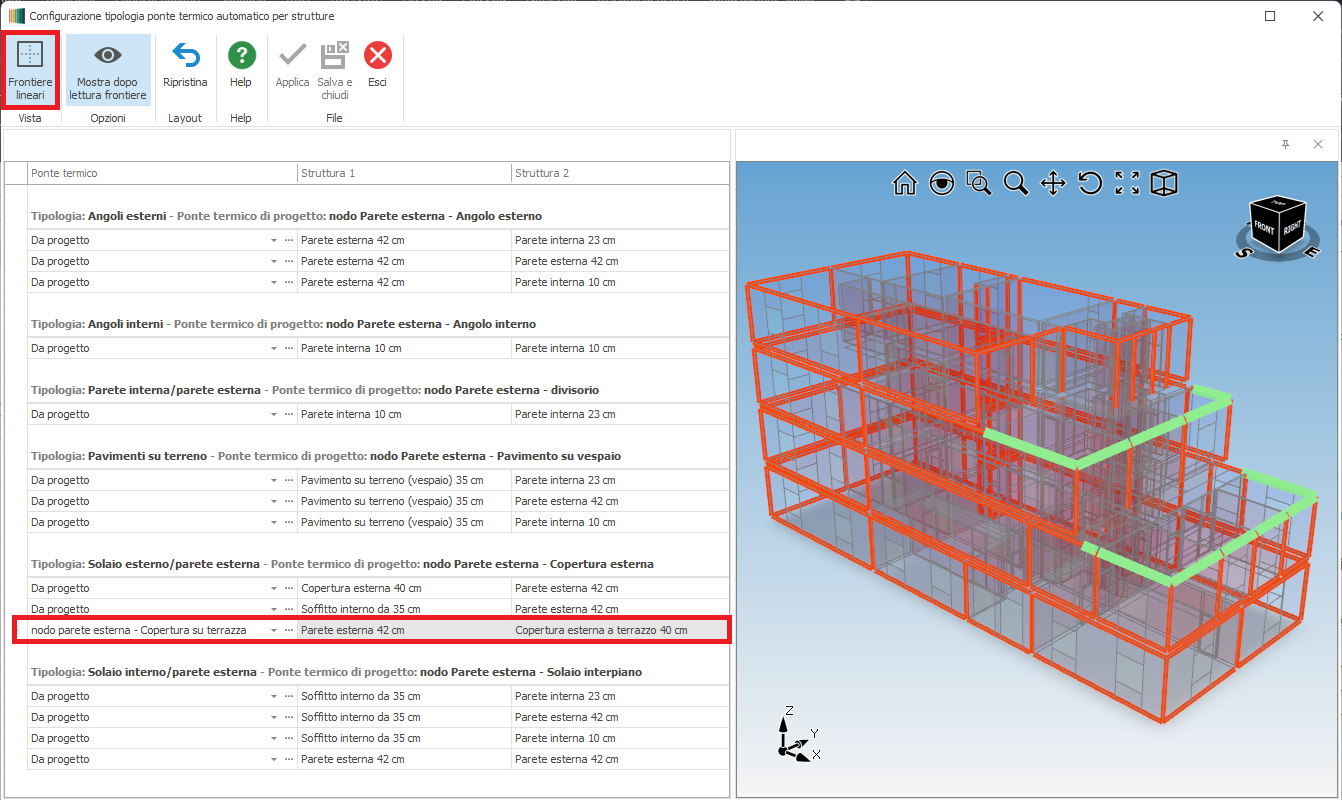This screenshot has width=1342, height=800.
Task: Toggle Frontiere lineari view
Action: (x=30, y=68)
